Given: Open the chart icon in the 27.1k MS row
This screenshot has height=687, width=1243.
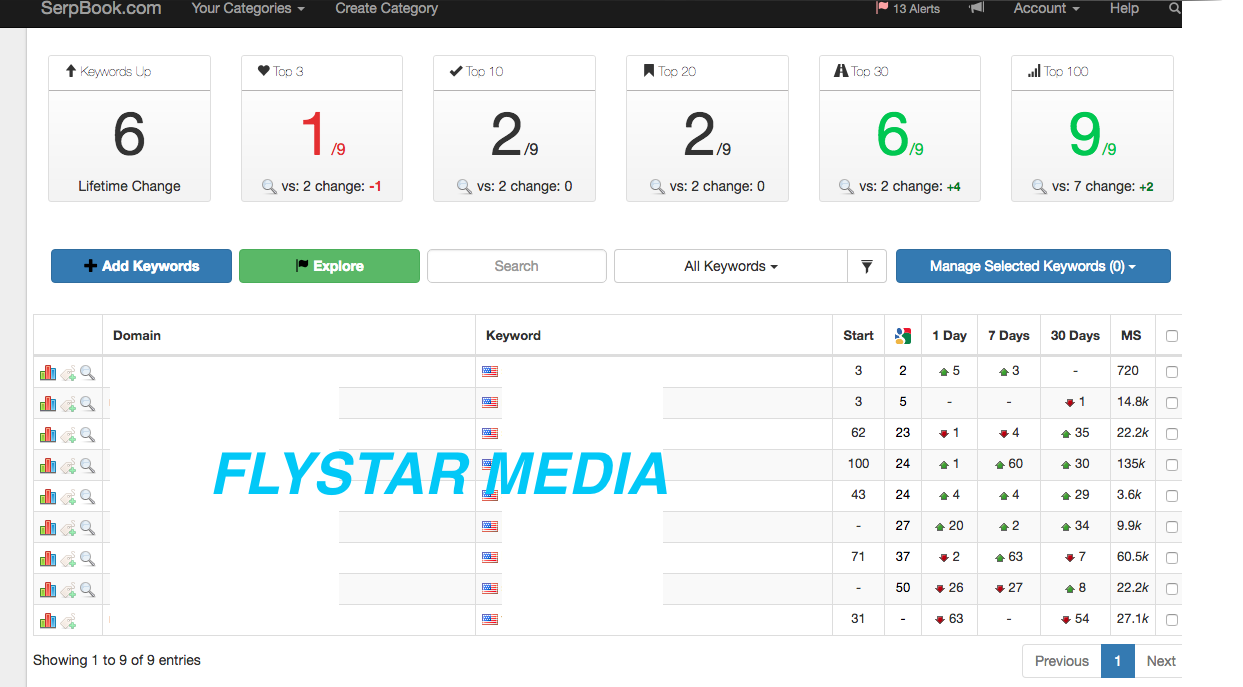Looking at the screenshot, I should click(x=47, y=621).
